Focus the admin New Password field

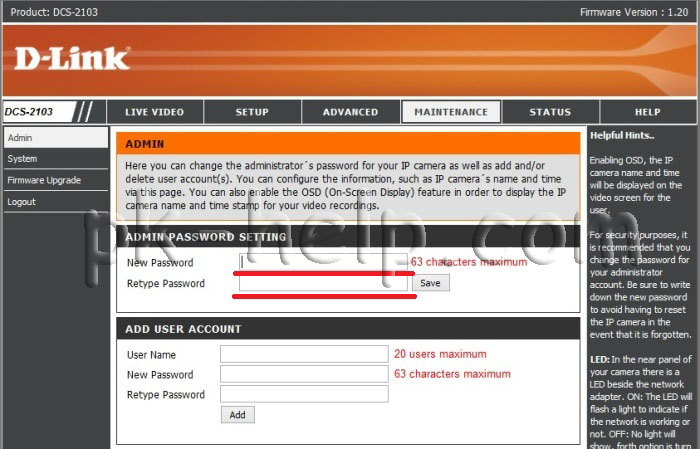coord(323,262)
